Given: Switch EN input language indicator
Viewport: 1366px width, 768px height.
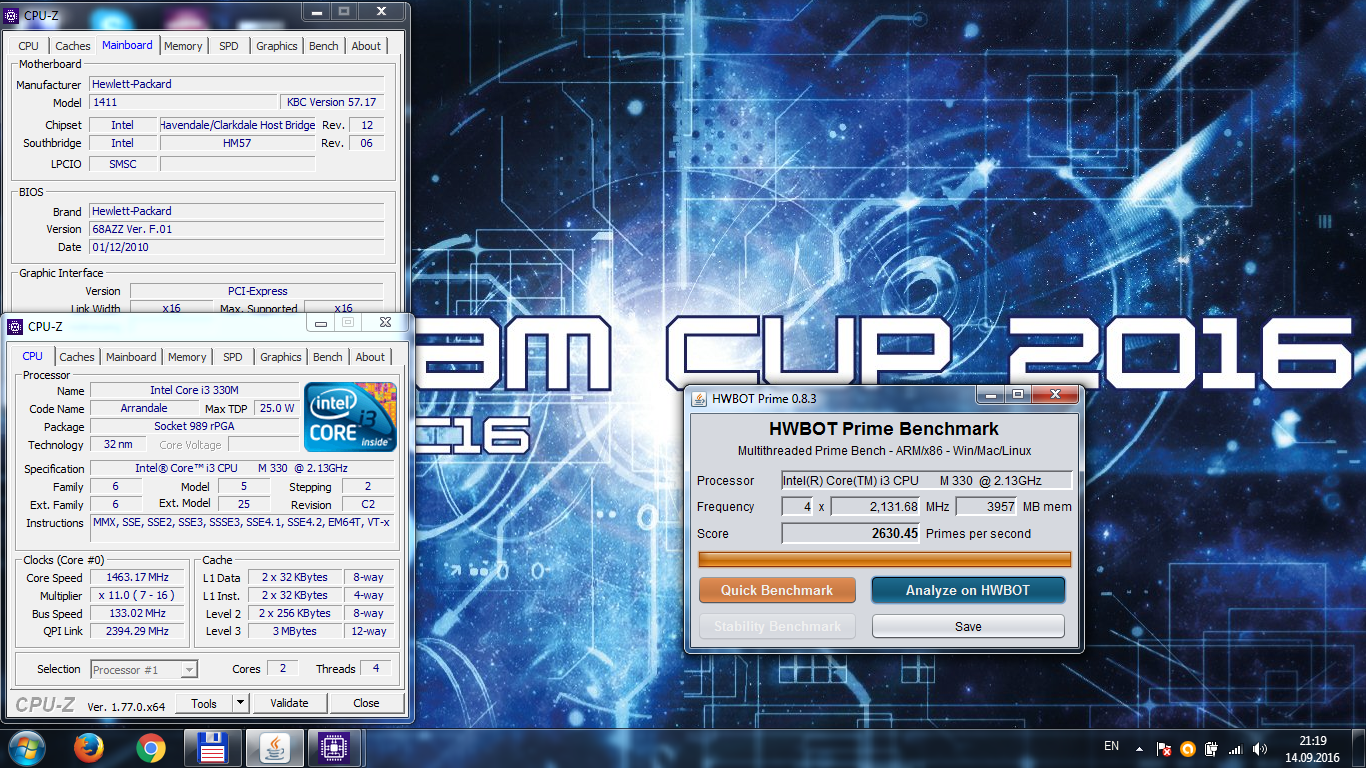Looking at the screenshot, I should (1111, 746).
